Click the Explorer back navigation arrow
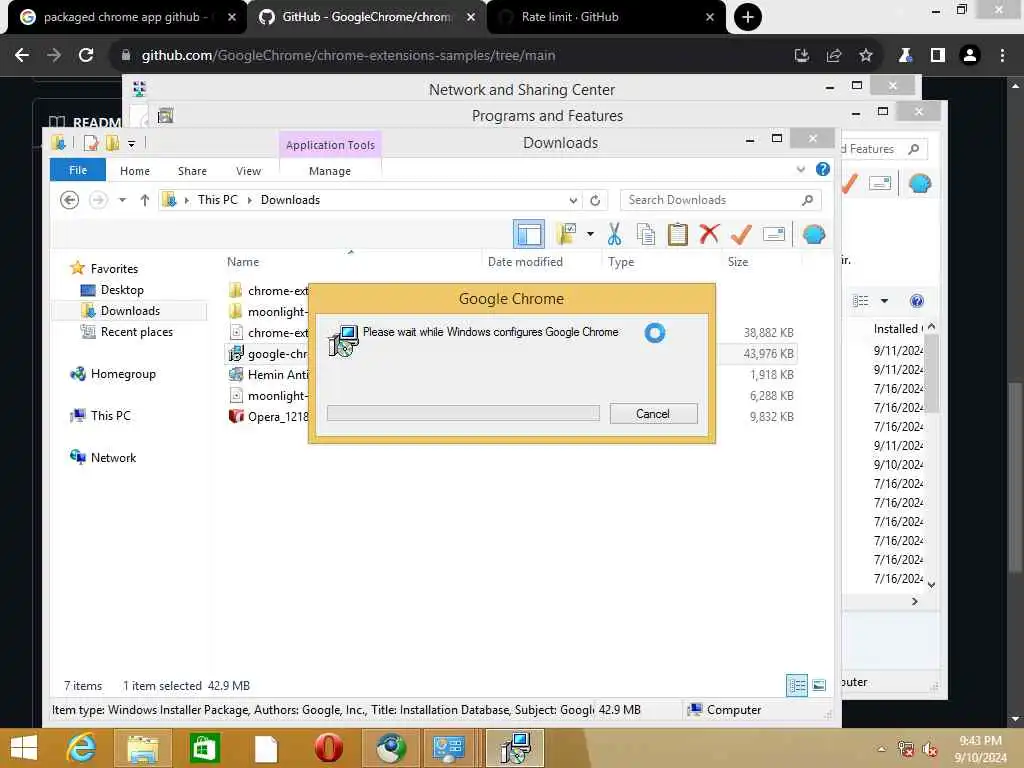The height and width of the screenshot is (768, 1024). point(69,200)
